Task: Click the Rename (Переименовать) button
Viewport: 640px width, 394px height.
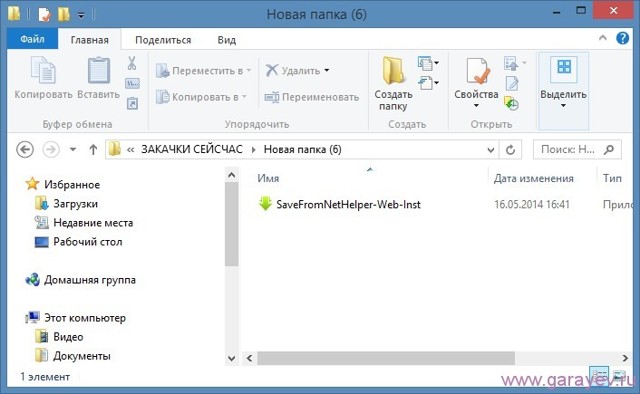Action: (312, 97)
